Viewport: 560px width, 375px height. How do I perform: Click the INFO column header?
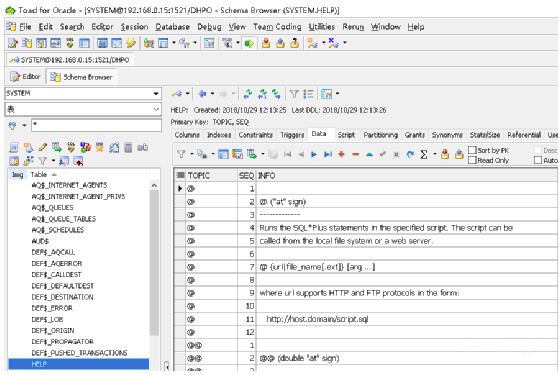pos(406,175)
